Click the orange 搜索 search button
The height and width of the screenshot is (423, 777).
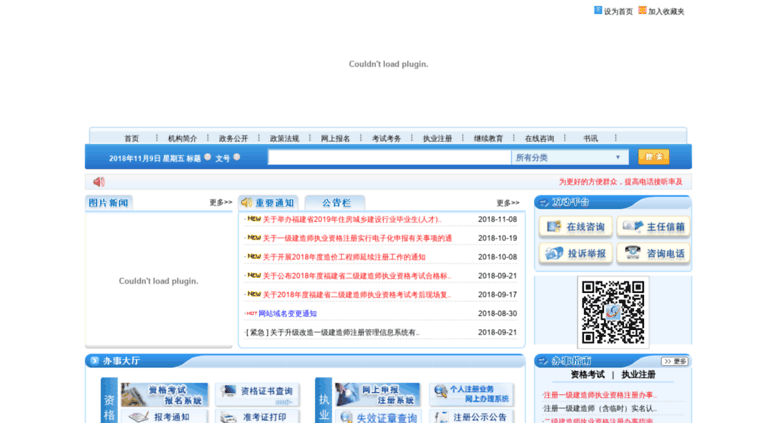coord(653,157)
